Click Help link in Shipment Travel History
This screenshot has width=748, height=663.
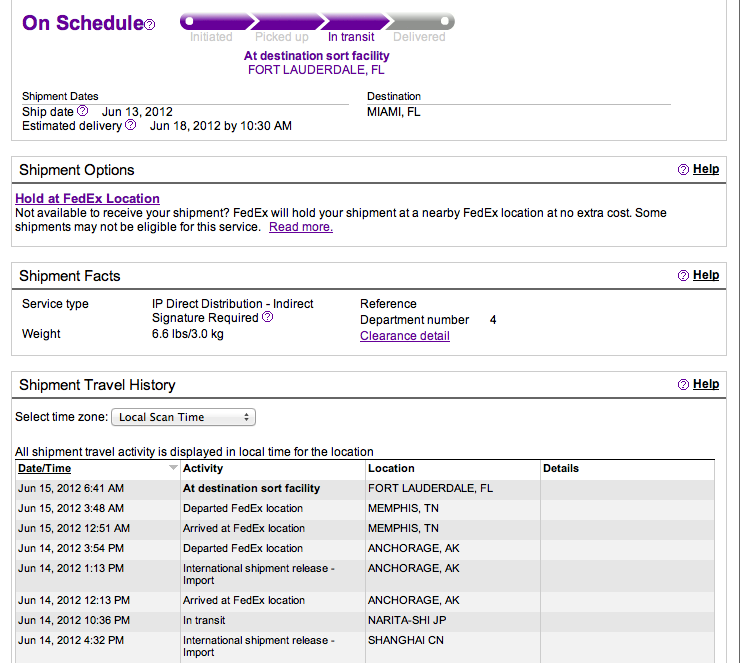pos(706,384)
